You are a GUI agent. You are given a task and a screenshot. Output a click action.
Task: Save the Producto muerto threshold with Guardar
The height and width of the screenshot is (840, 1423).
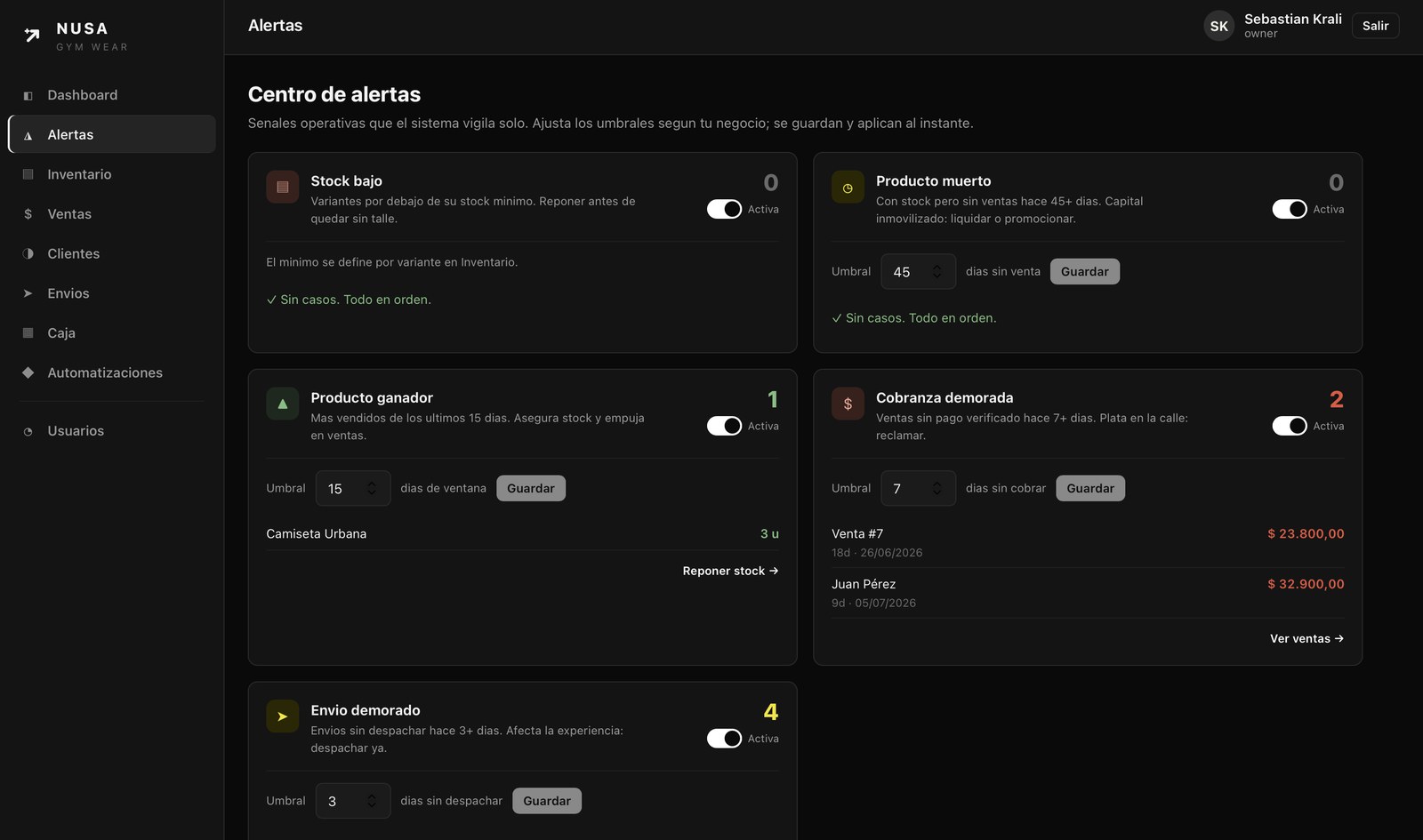(x=1085, y=272)
